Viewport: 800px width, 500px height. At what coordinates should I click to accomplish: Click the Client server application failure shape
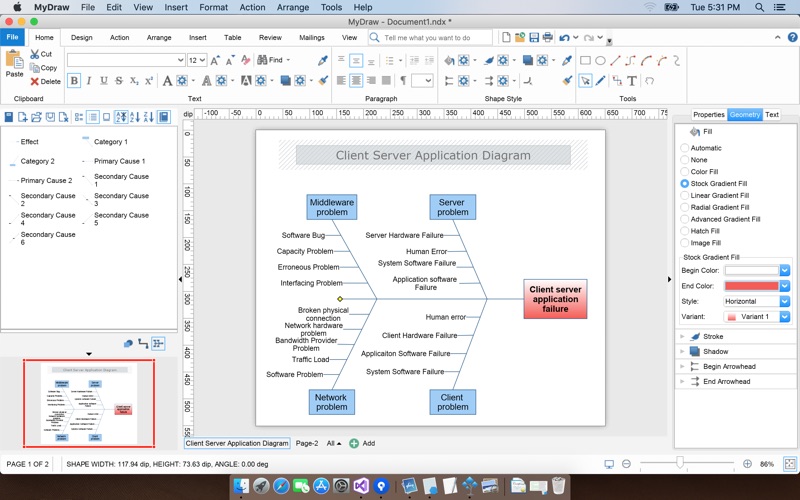point(555,299)
